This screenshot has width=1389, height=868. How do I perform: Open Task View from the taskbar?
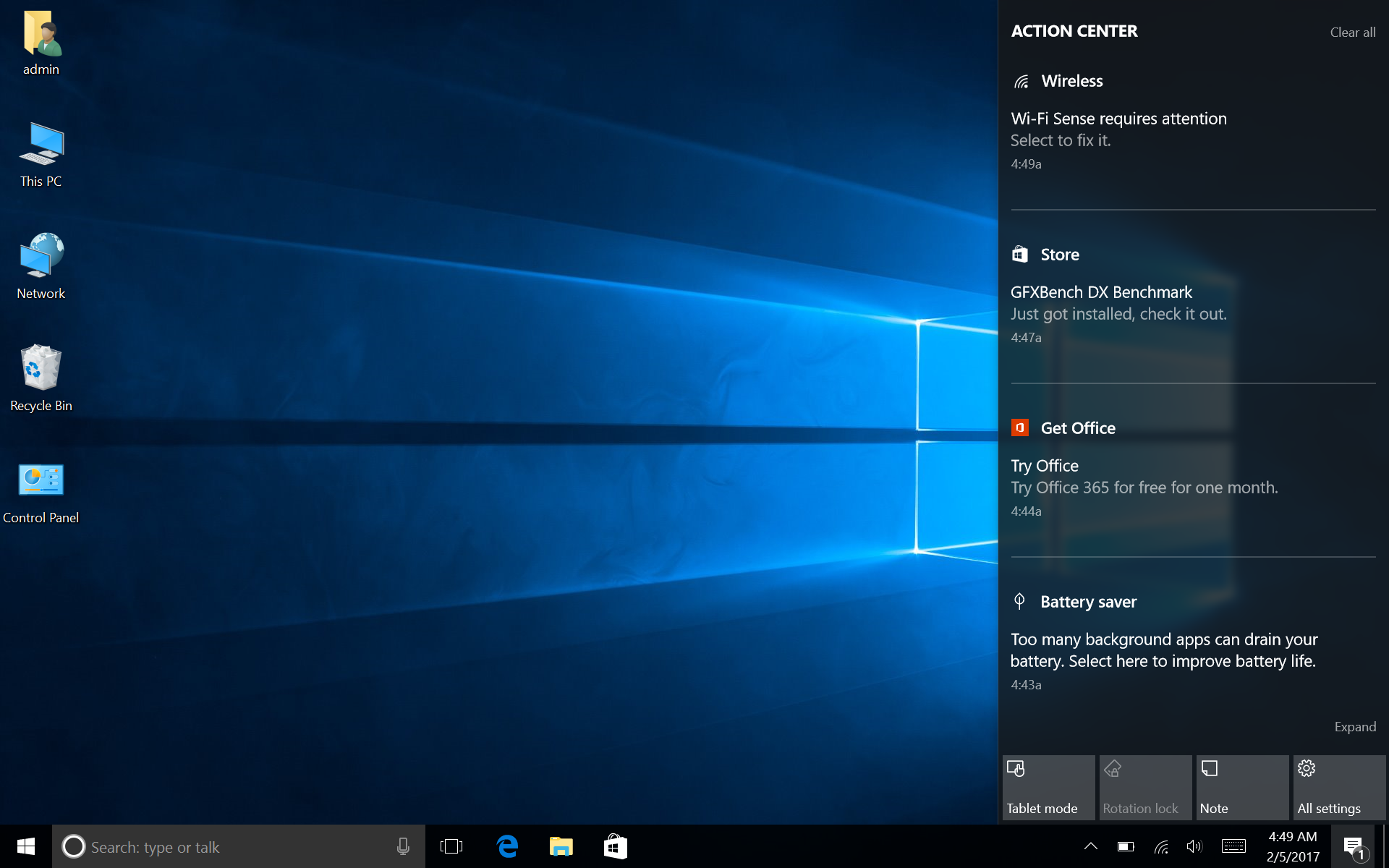(451, 846)
